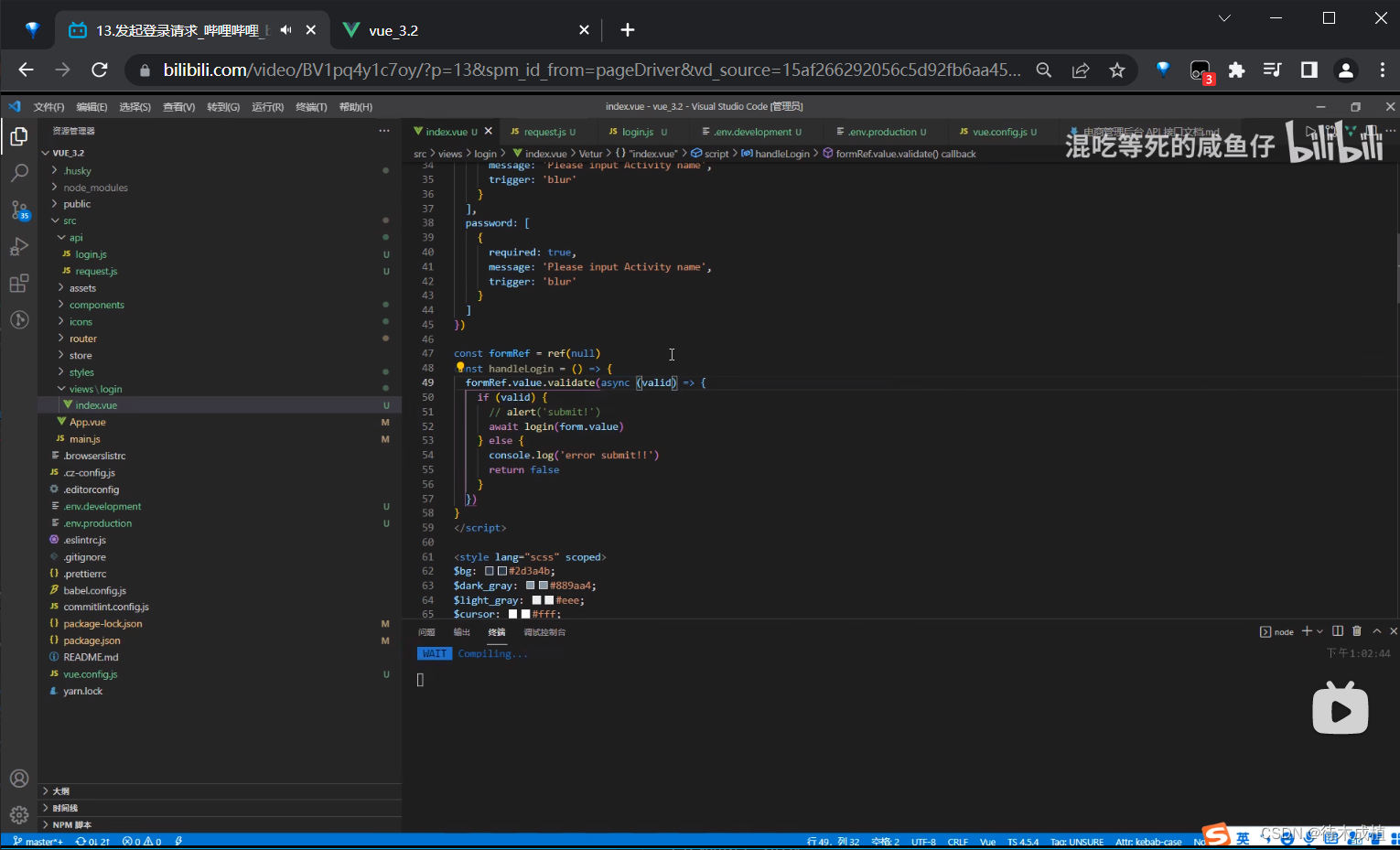Click the UTF-8 encoding status item
The height and width of the screenshot is (850, 1400).
[923, 842]
